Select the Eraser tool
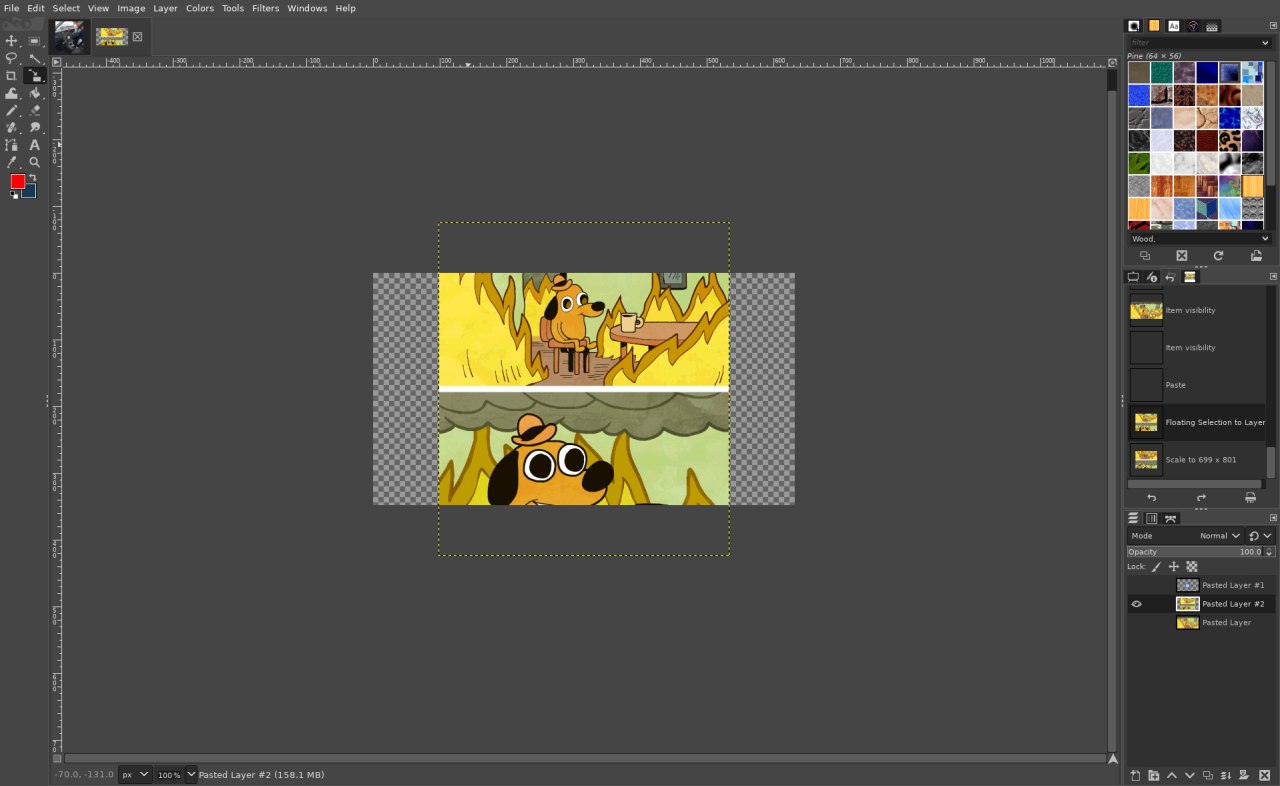 tap(35, 110)
